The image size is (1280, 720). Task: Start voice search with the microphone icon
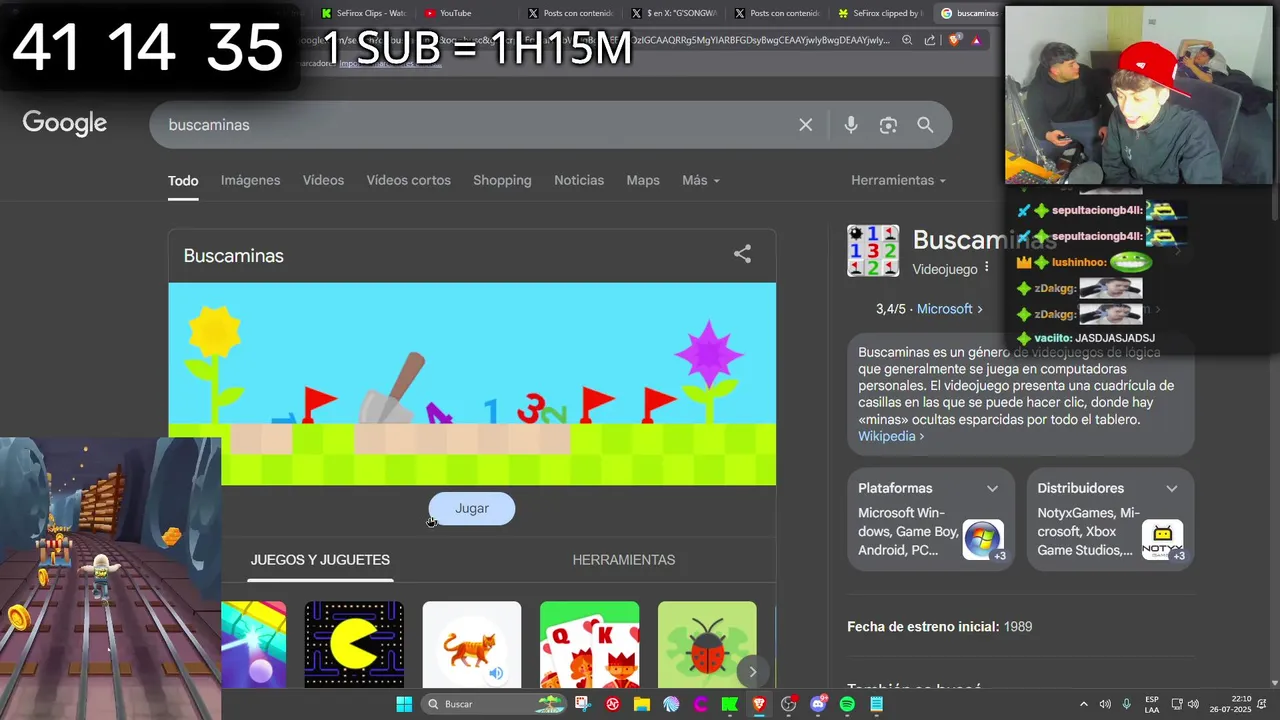point(851,125)
